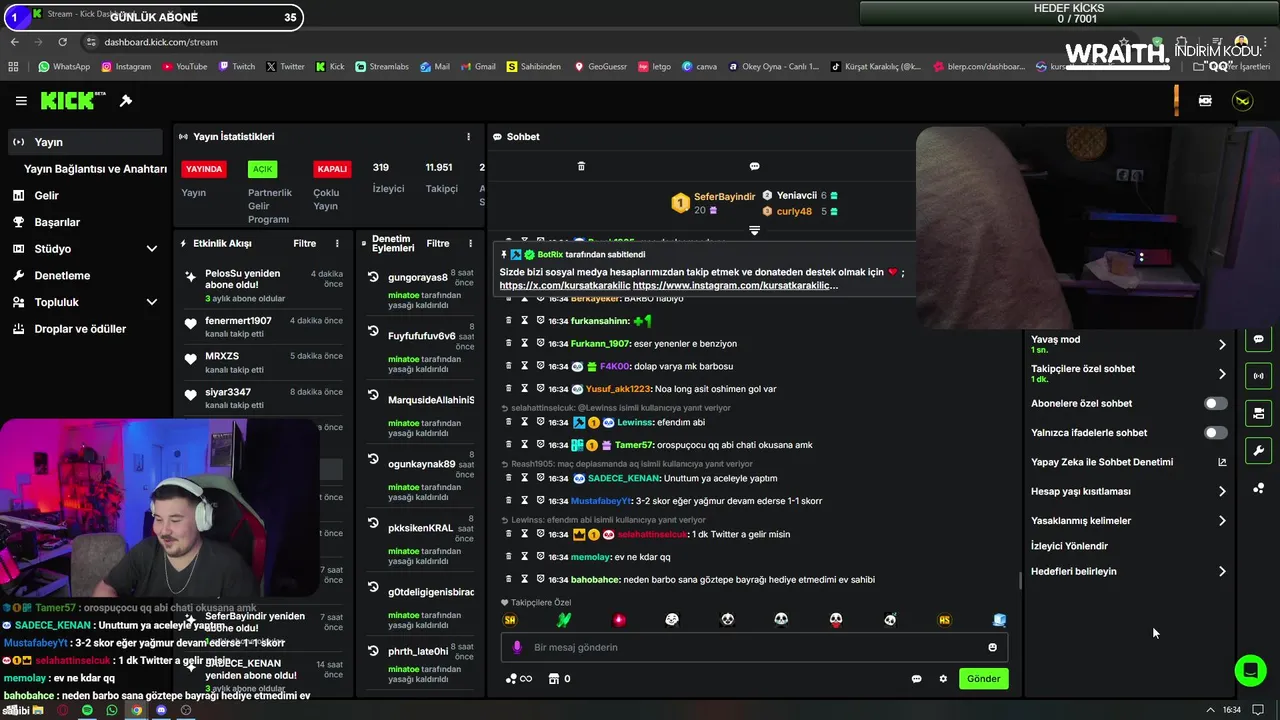Open the Twitch bookmark
The height and width of the screenshot is (720, 1280).
(236, 67)
